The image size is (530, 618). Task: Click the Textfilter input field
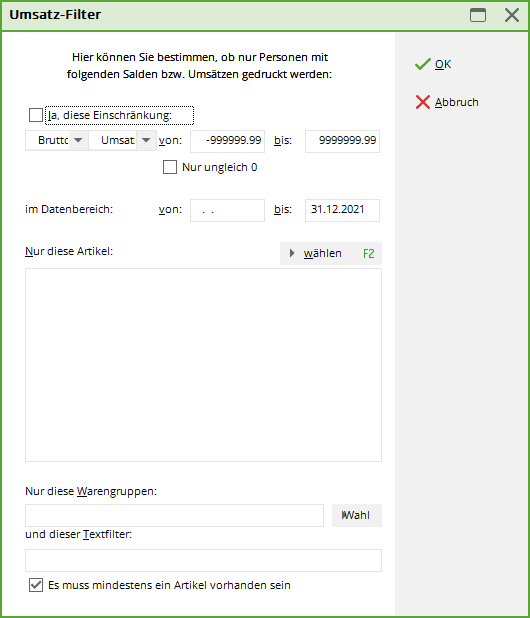(203, 560)
